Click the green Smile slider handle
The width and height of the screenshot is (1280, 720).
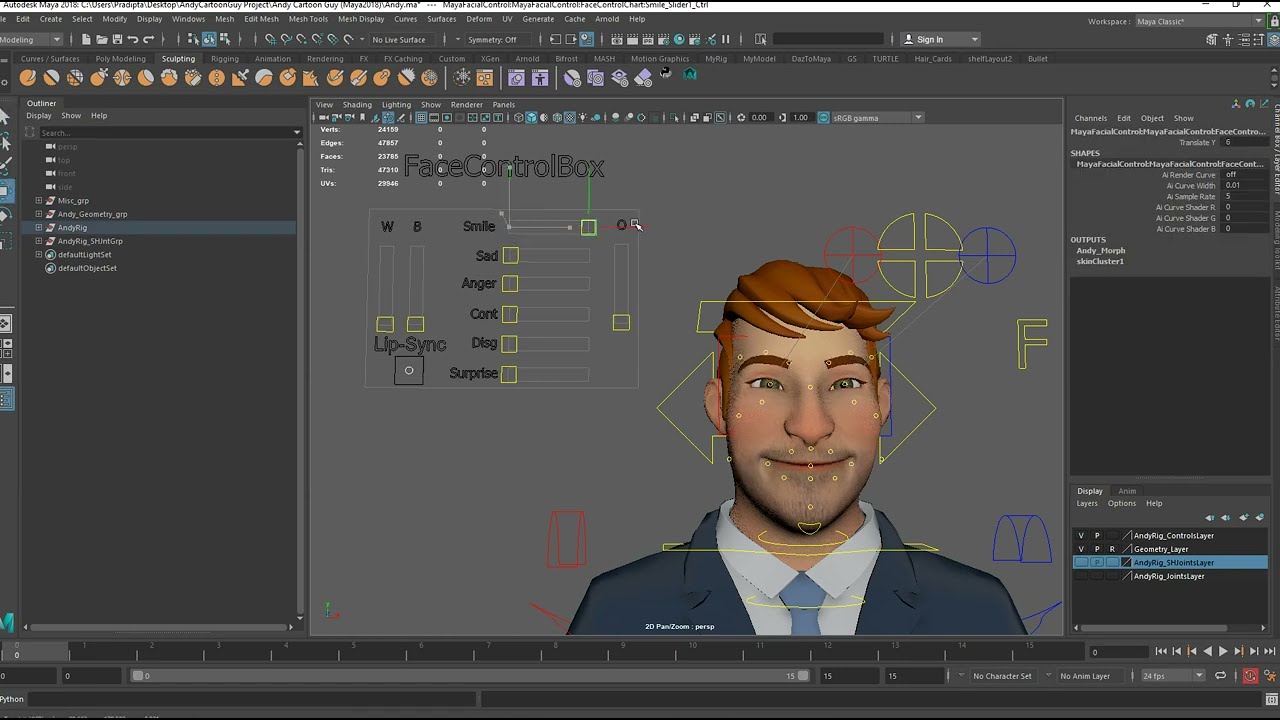(588, 228)
